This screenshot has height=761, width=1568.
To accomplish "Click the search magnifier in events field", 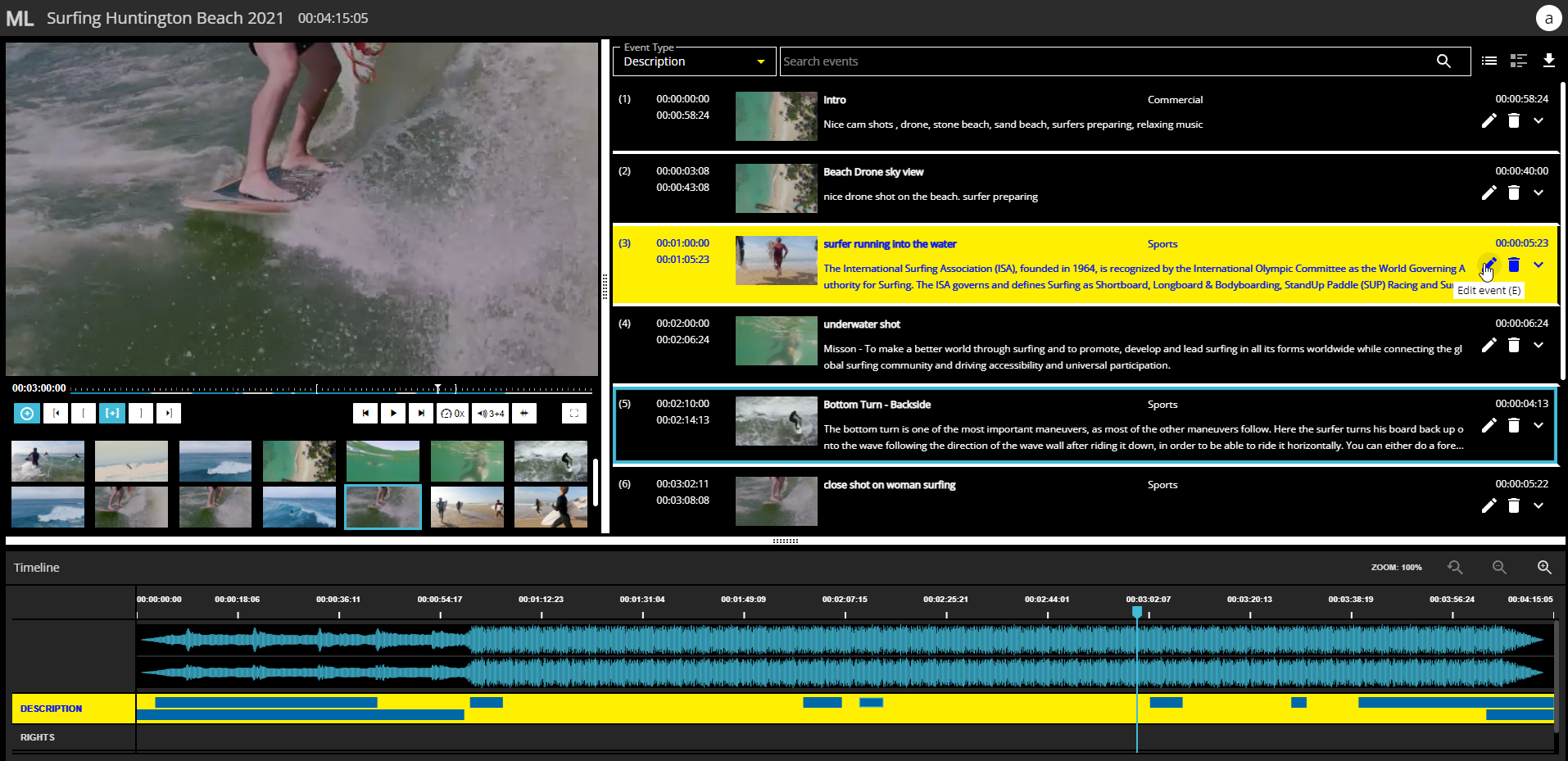I will point(1443,61).
